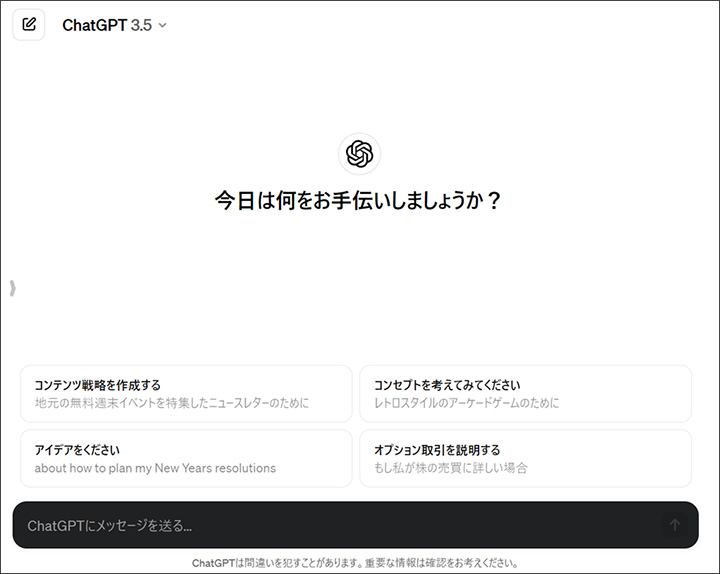
Task: Click the send message arrow button
Action: [675, 525]
